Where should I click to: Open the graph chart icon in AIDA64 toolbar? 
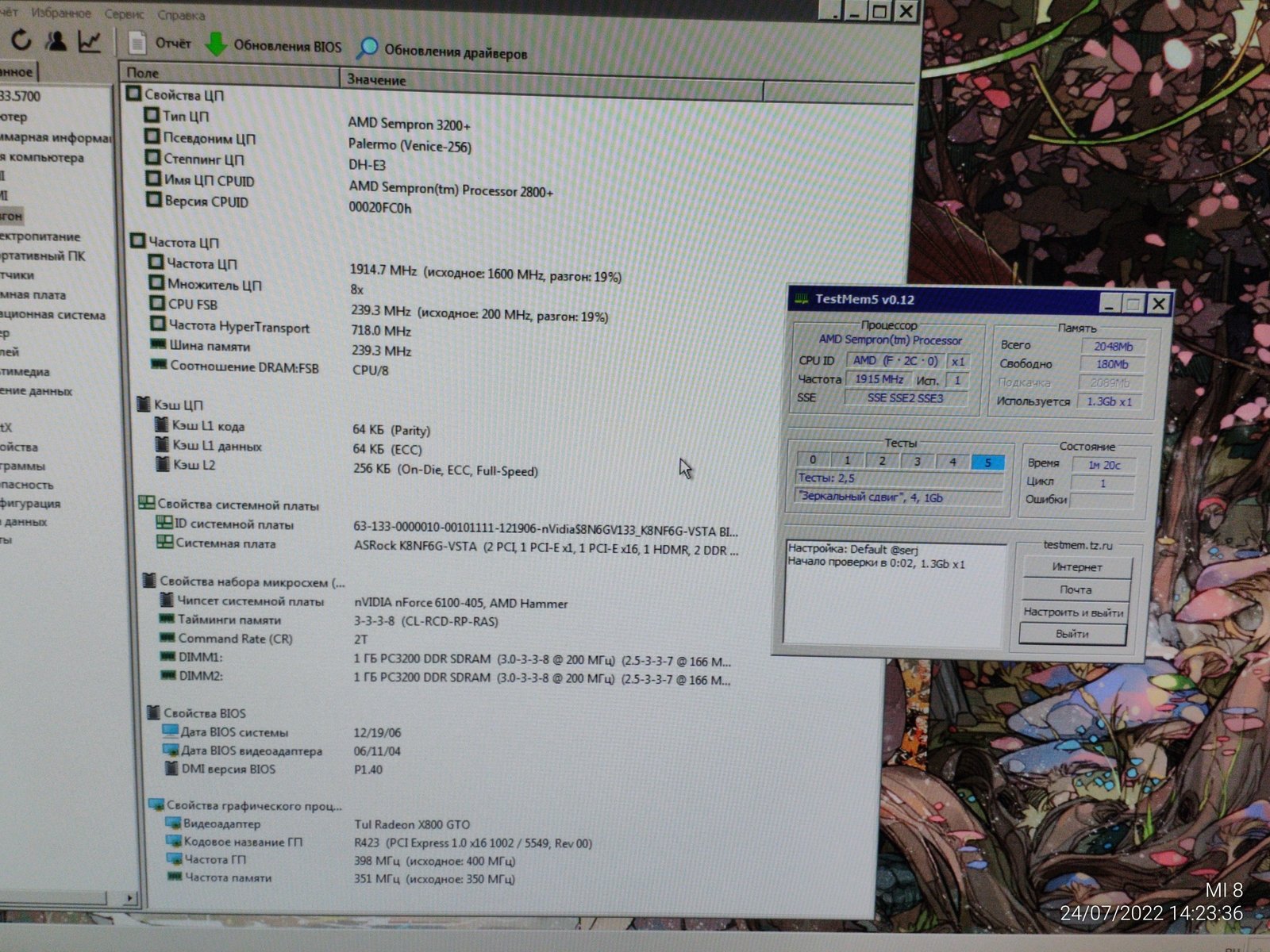click(90, 41)
